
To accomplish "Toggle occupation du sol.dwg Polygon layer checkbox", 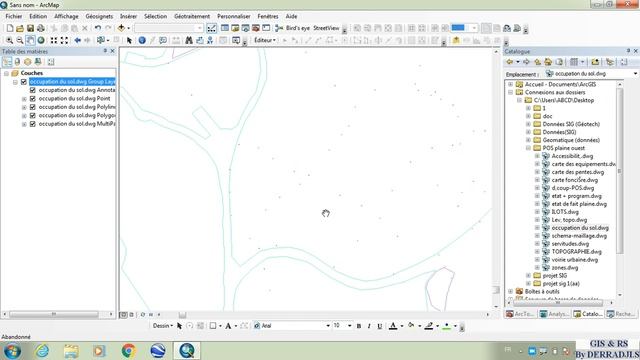I will coord(33,116).
